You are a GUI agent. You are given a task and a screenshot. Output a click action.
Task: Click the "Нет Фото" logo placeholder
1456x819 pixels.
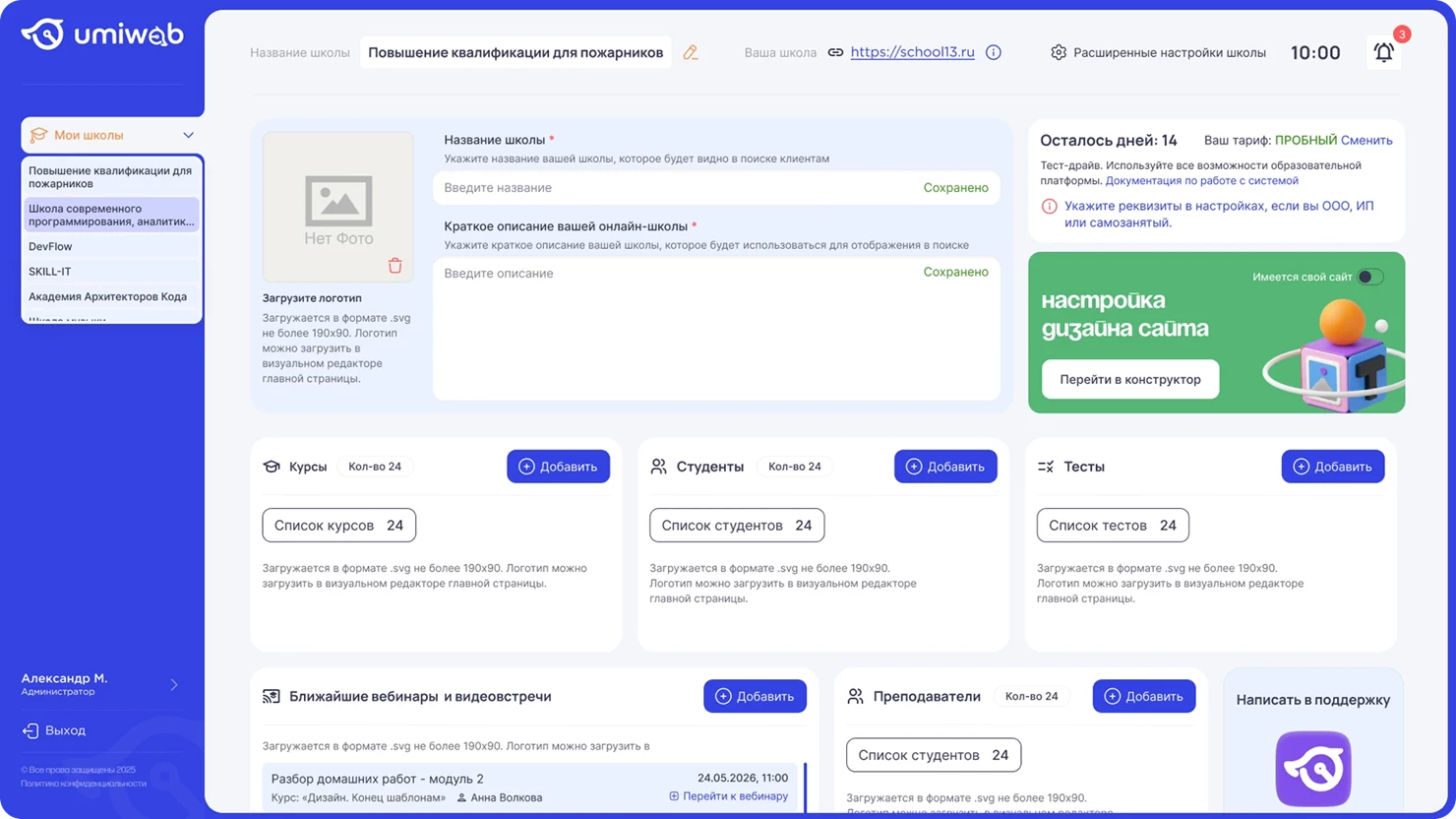tap(338, 208)
